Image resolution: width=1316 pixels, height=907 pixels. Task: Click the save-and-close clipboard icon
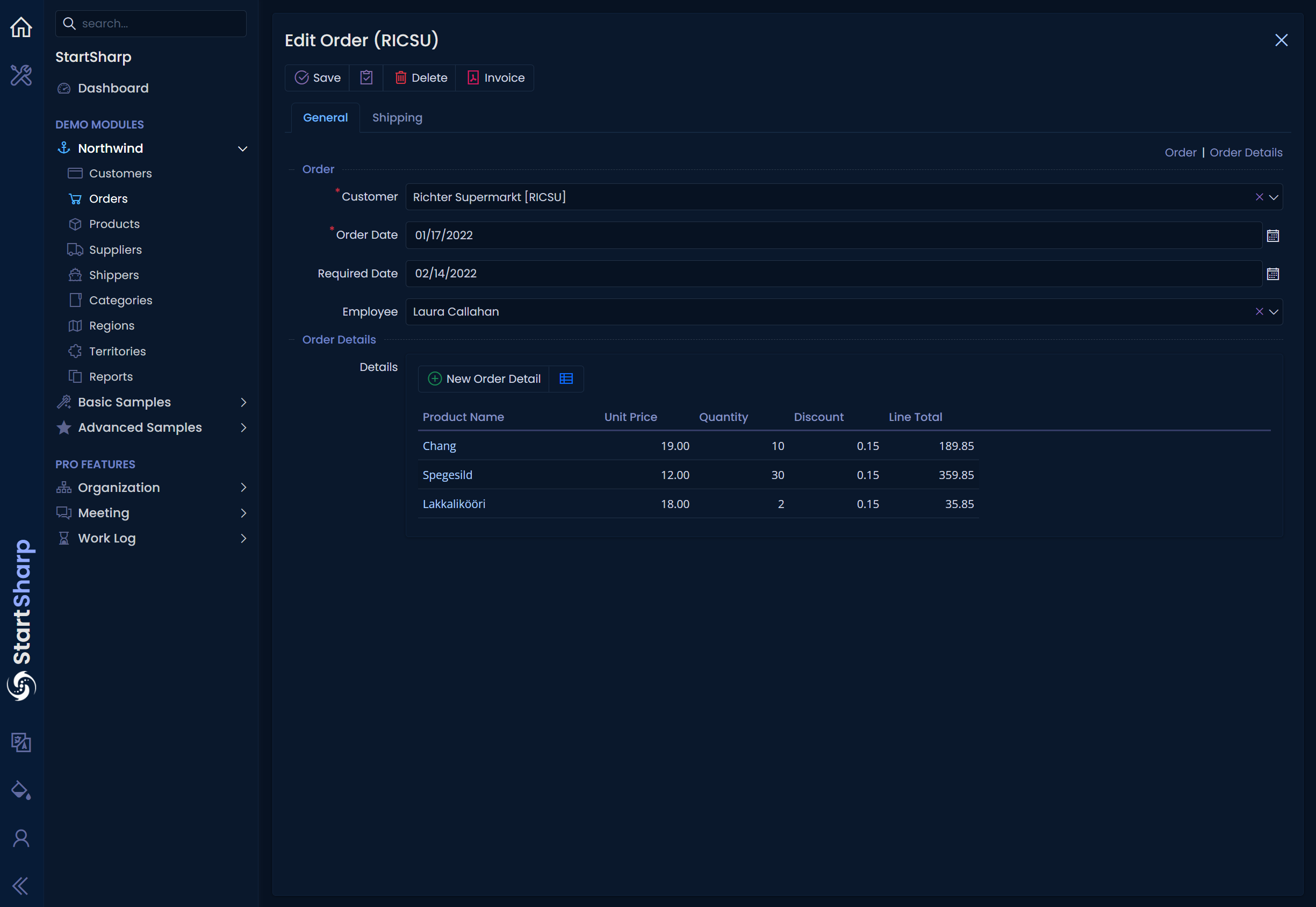(366, 77)
